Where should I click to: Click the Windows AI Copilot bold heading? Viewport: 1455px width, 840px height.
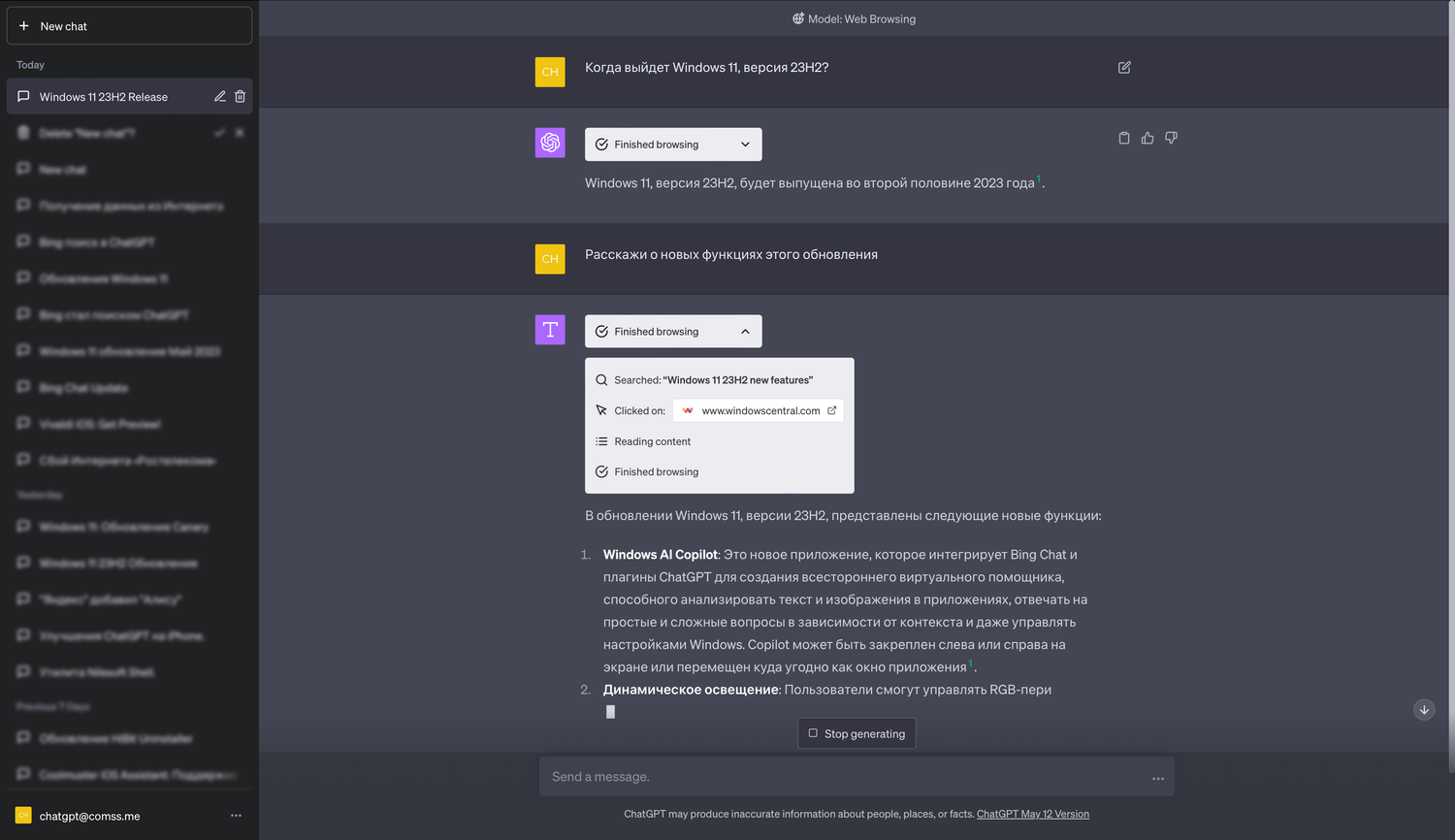tap(661, 555)
